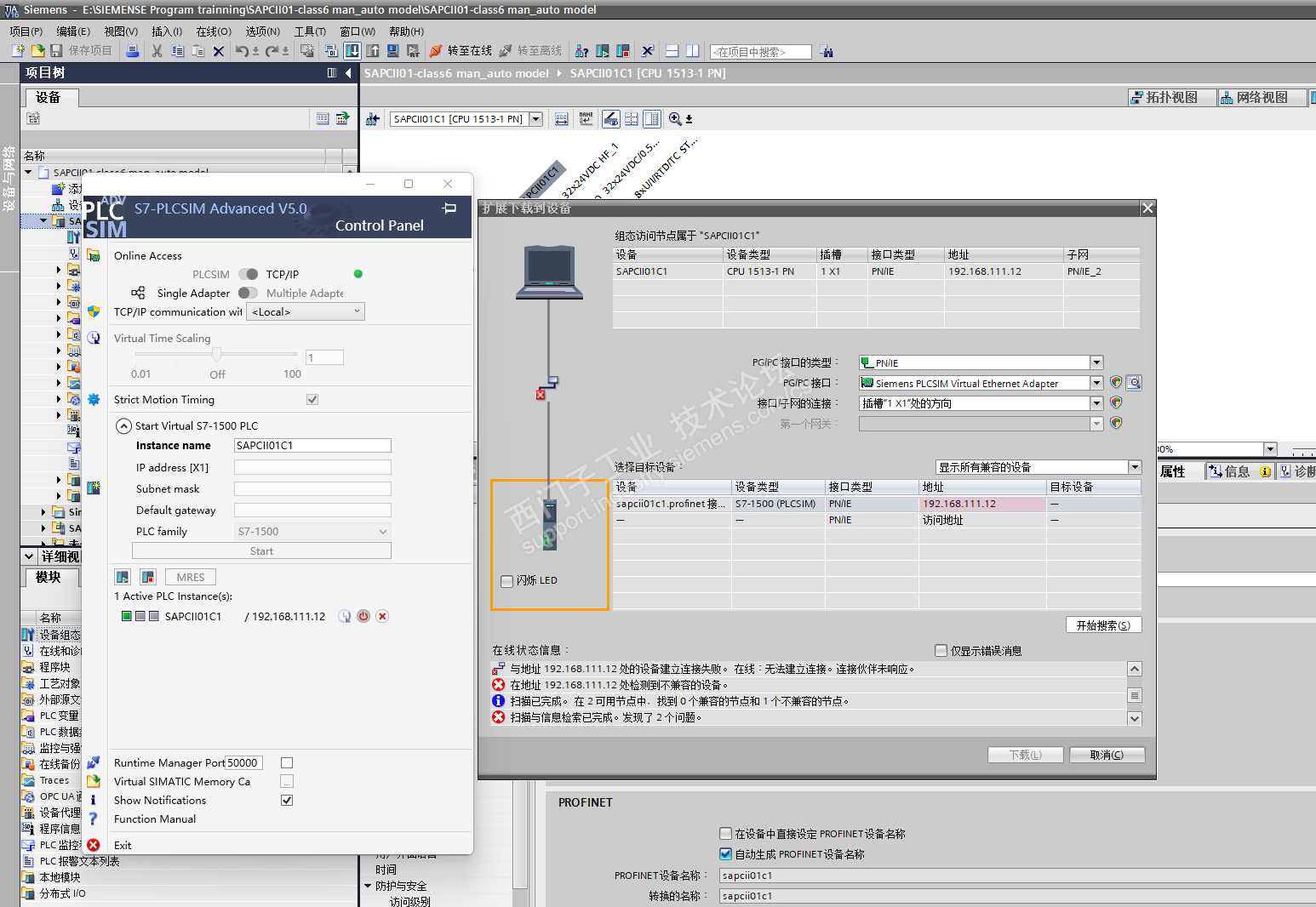Collapse the project tree with arrow icon
The width and height of the screenshot is (1316, 907).
tap(348, 73)
